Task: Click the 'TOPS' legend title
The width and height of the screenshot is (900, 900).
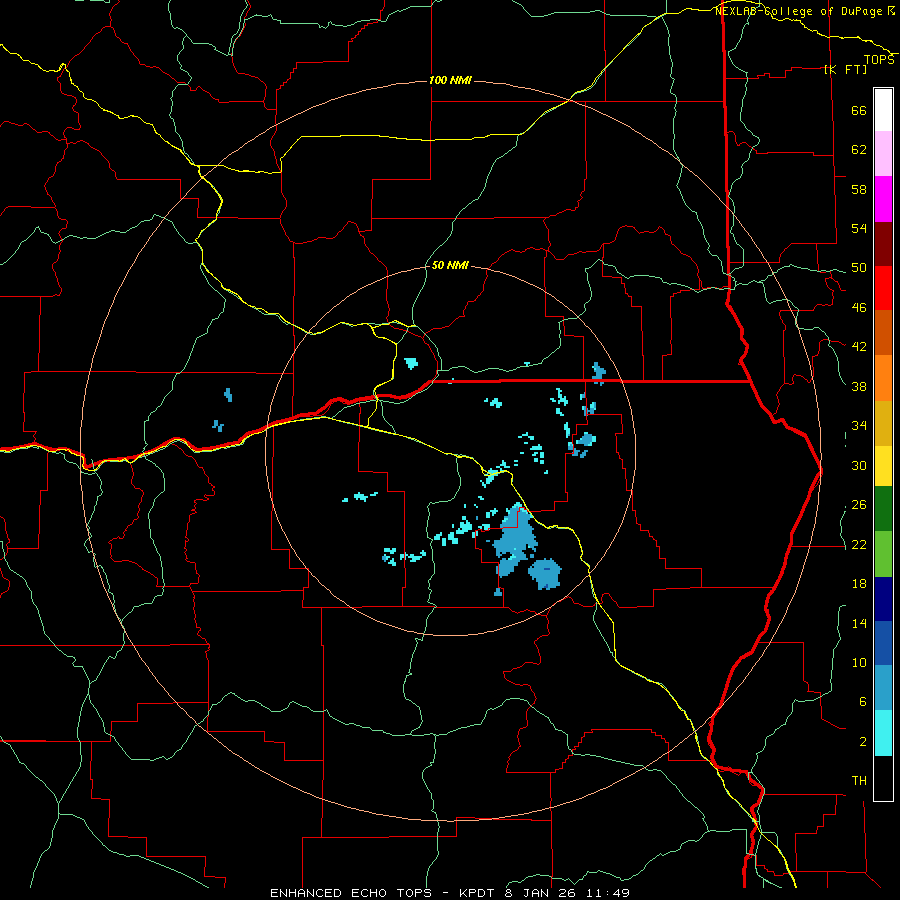Action: pos(879,60)
